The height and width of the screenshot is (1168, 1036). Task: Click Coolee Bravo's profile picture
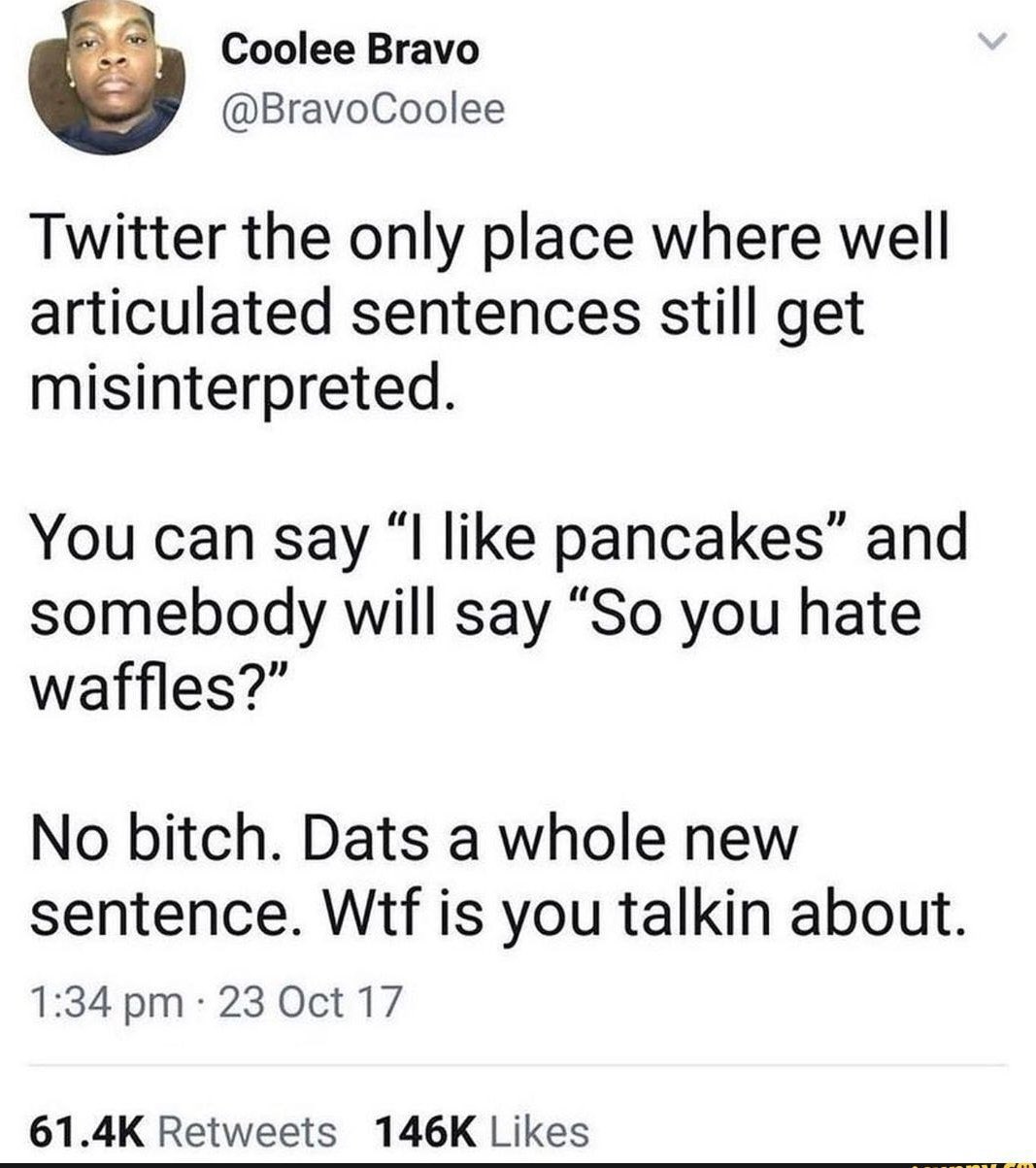tap(107, 82)
